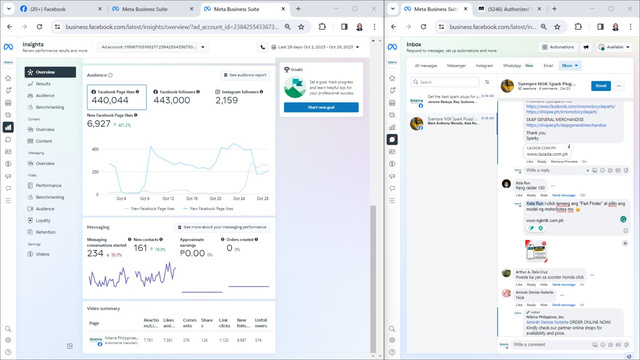Open Results in Insights navigation

click(x=43, y=84)
